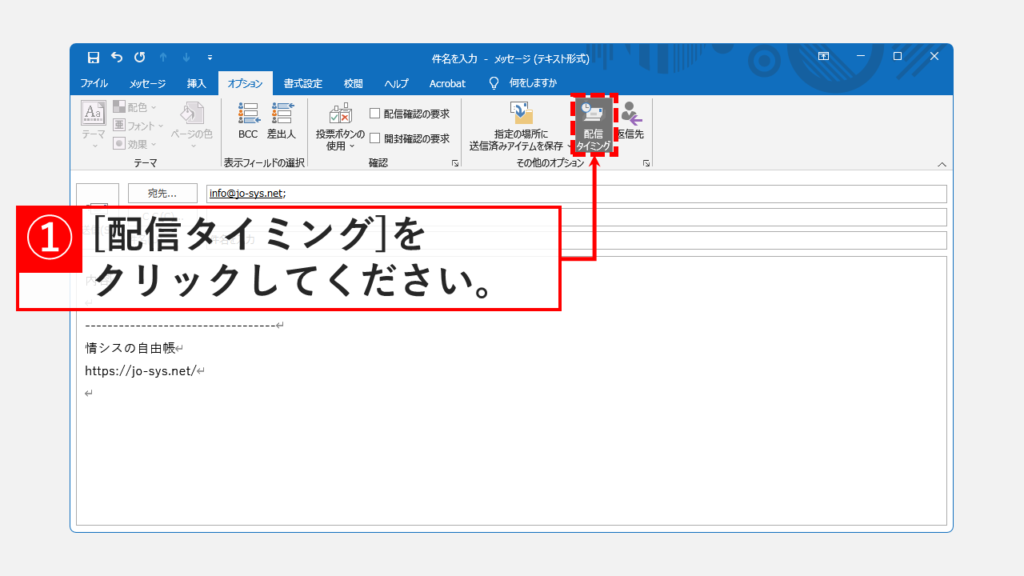Click the Undo arrow in the title bar
The image size is (1024, 576).
(116, 57)
